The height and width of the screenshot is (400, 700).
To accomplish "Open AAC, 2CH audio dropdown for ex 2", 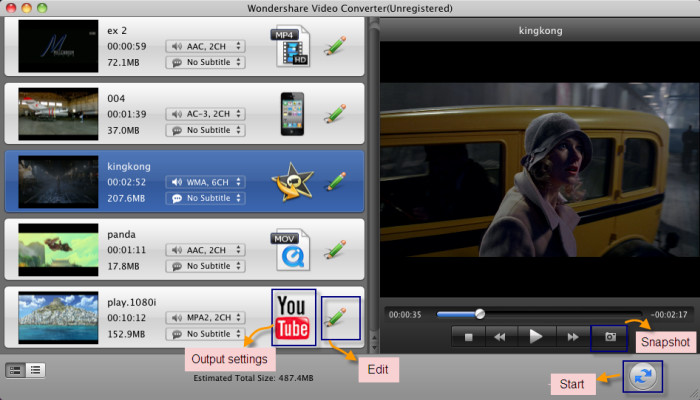I will pos(205,46).
